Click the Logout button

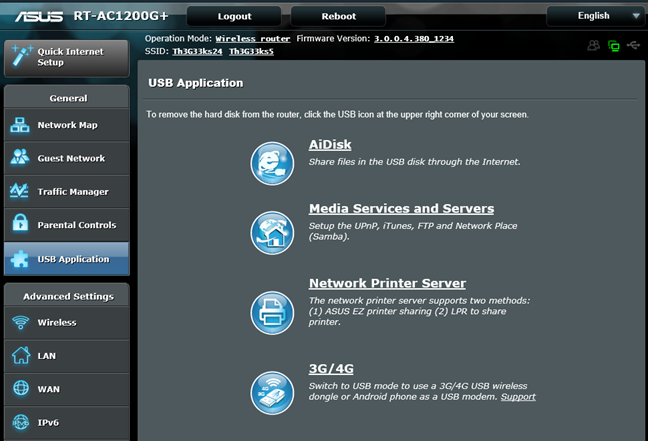pos(234,16)
